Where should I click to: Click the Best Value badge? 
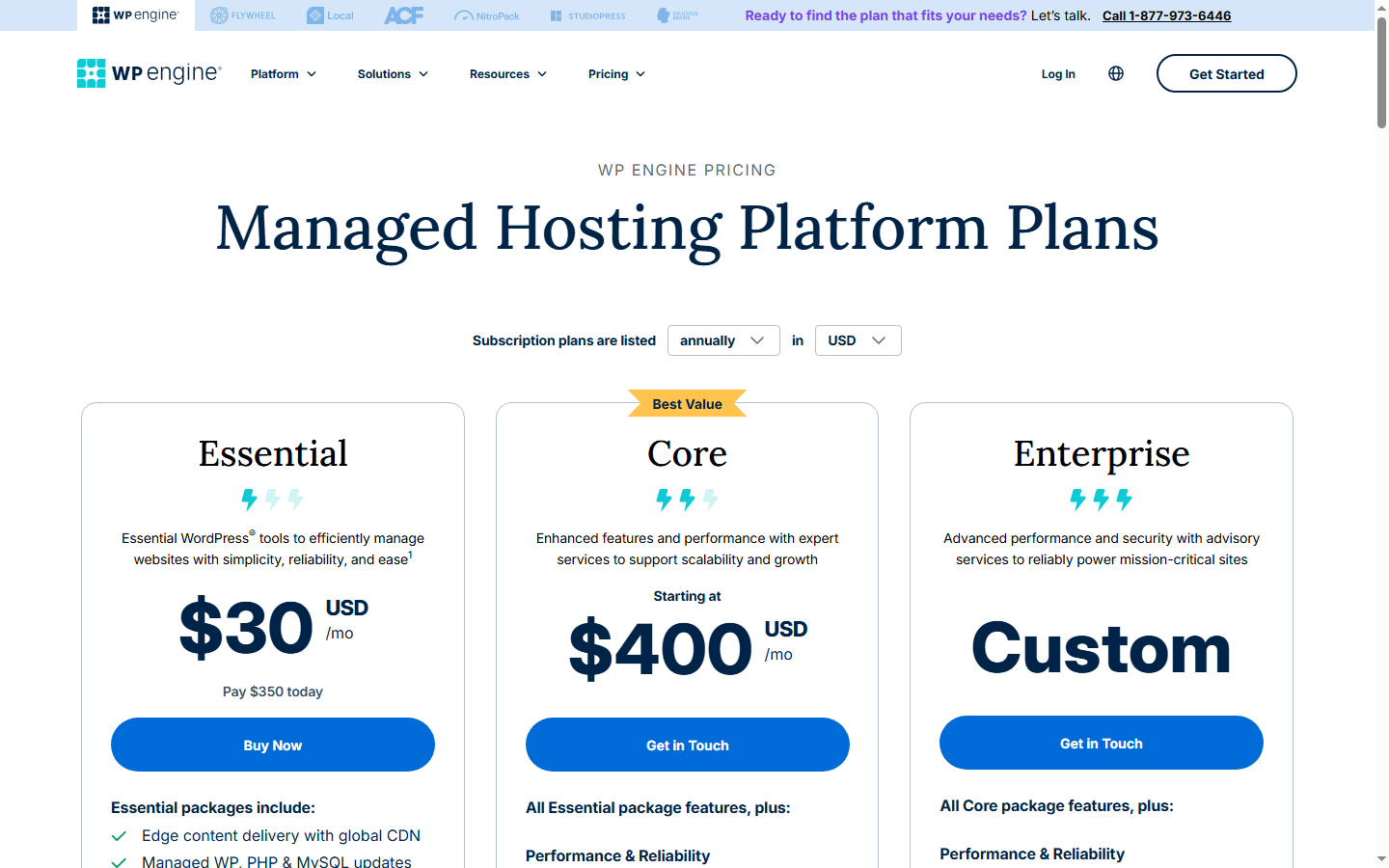pyautogui.click(x=687, y=403)
